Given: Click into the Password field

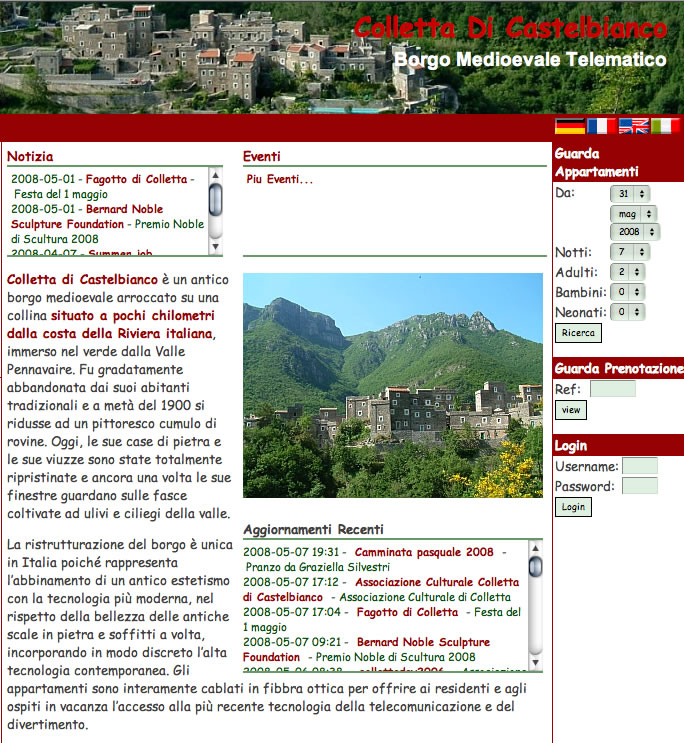Looking at the screenshot, I should 639,486.
